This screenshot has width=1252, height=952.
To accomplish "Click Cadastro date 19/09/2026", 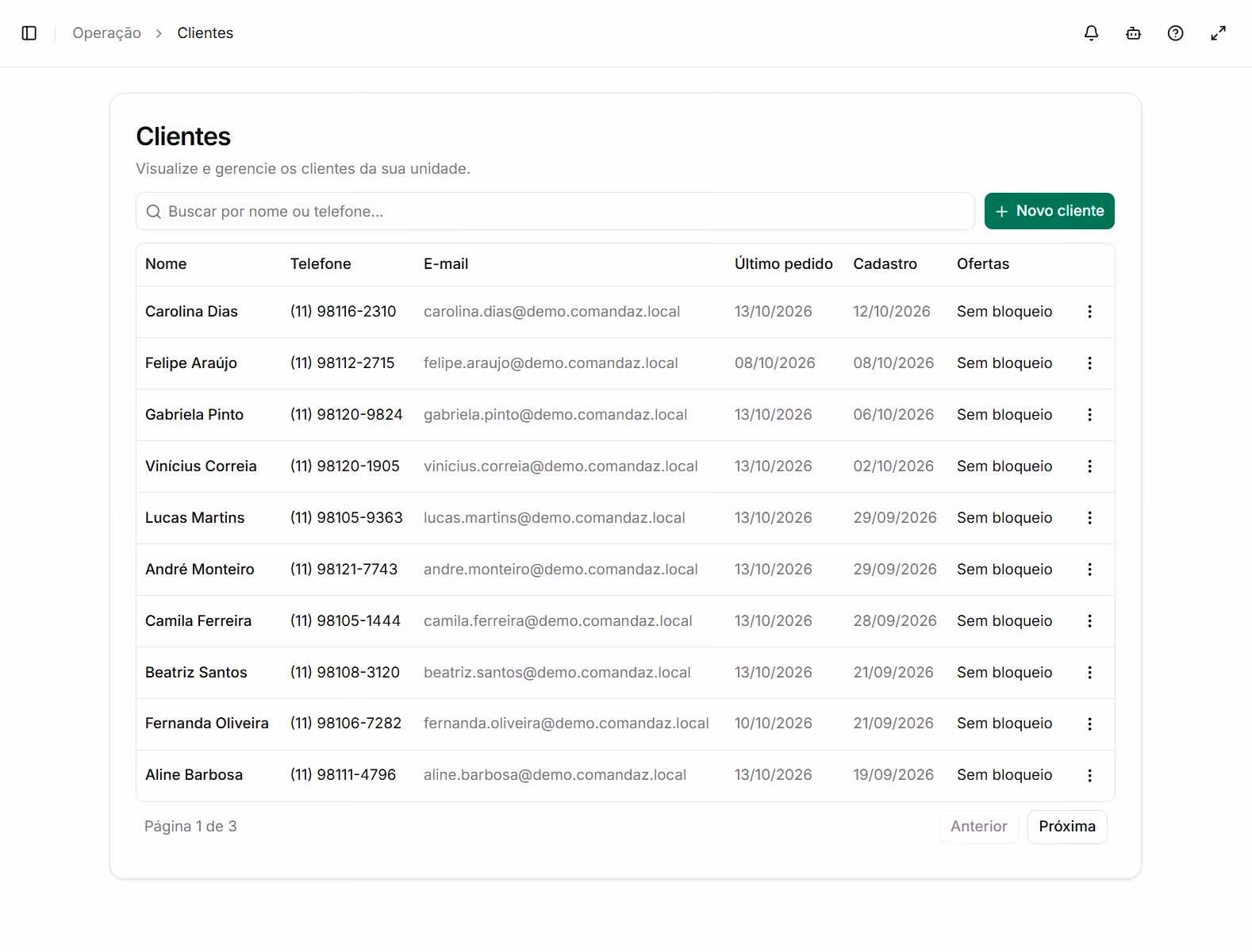I will pos(893,775).
